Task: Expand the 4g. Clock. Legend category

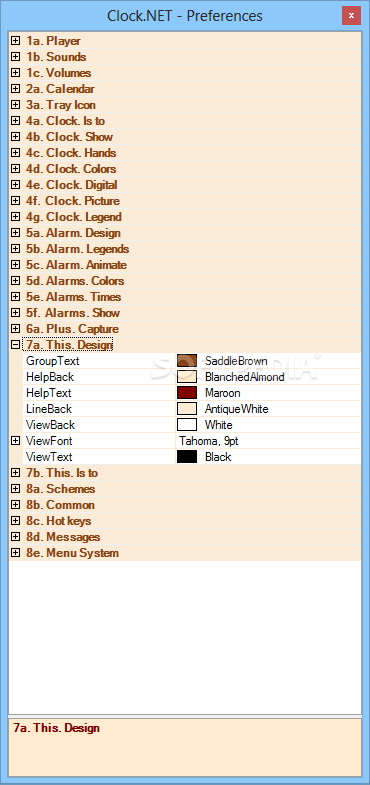Action: [16, 217]
